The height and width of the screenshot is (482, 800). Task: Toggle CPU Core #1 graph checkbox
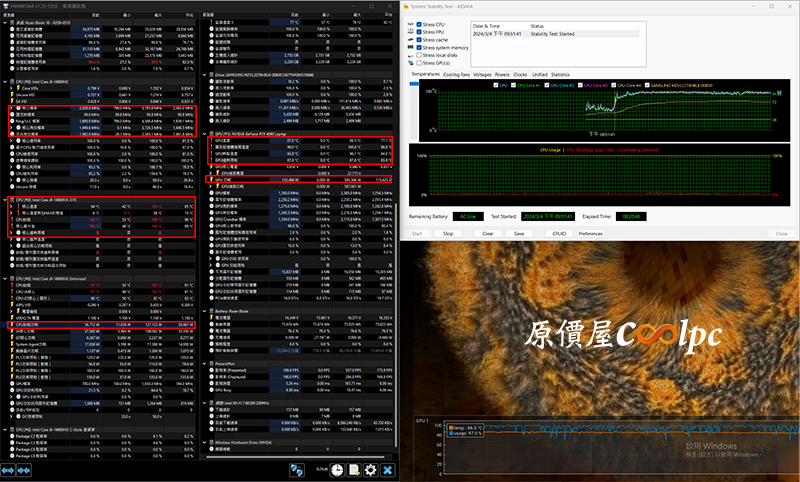point(514,85)
